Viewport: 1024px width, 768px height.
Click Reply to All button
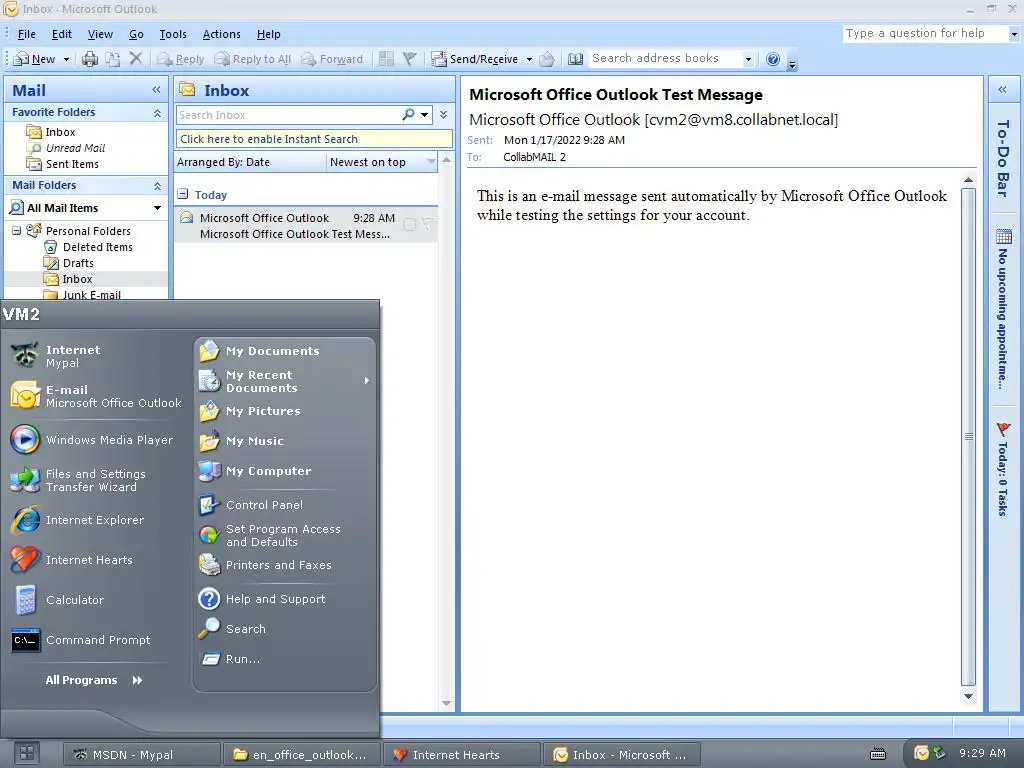(x=253, y=59)
